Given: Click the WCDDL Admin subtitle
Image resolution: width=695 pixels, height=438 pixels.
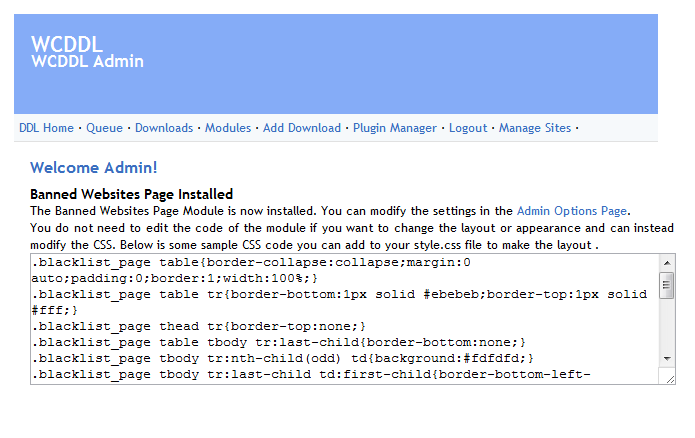Looking at the screenshot, I should pos(87,62).
